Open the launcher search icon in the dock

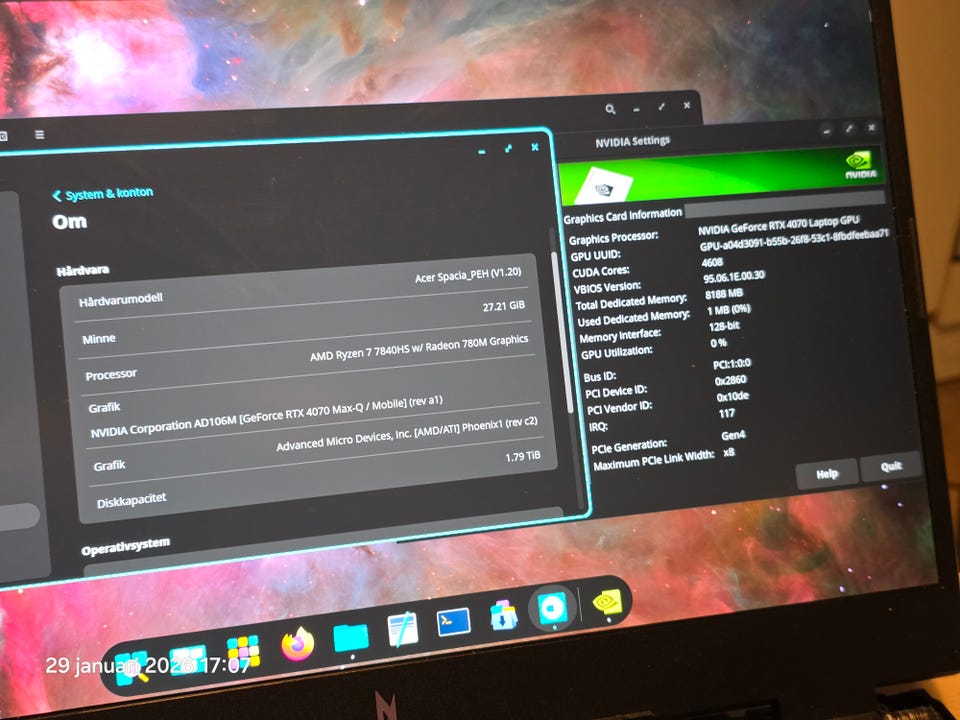click(132, 667)
